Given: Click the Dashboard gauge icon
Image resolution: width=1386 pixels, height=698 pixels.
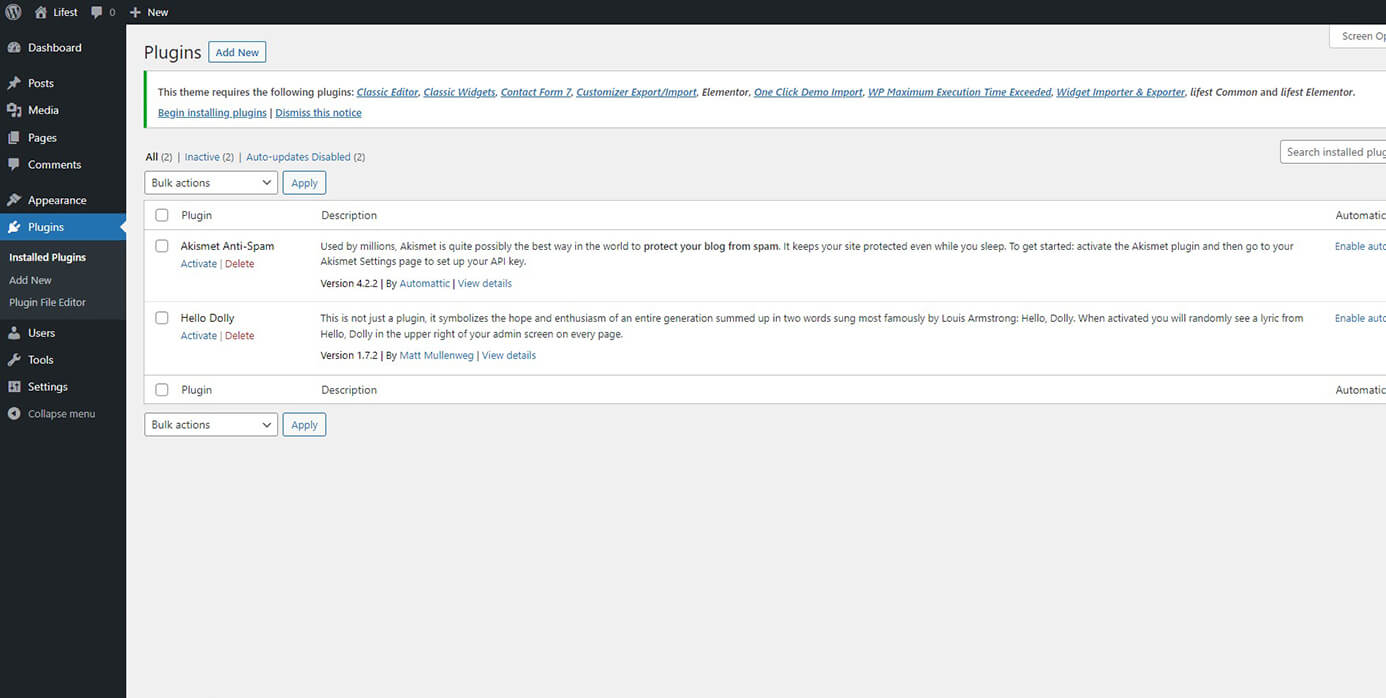Looking at the screenshot, I should point(14,48).
